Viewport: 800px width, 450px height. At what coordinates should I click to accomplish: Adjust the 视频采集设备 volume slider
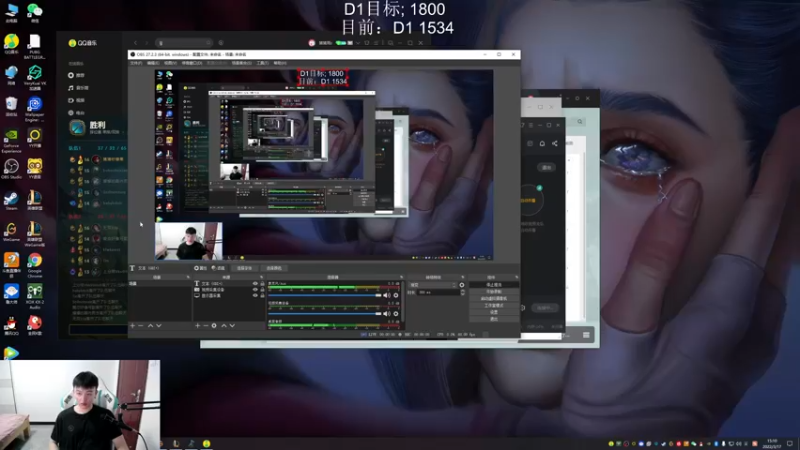click(324, 314)
